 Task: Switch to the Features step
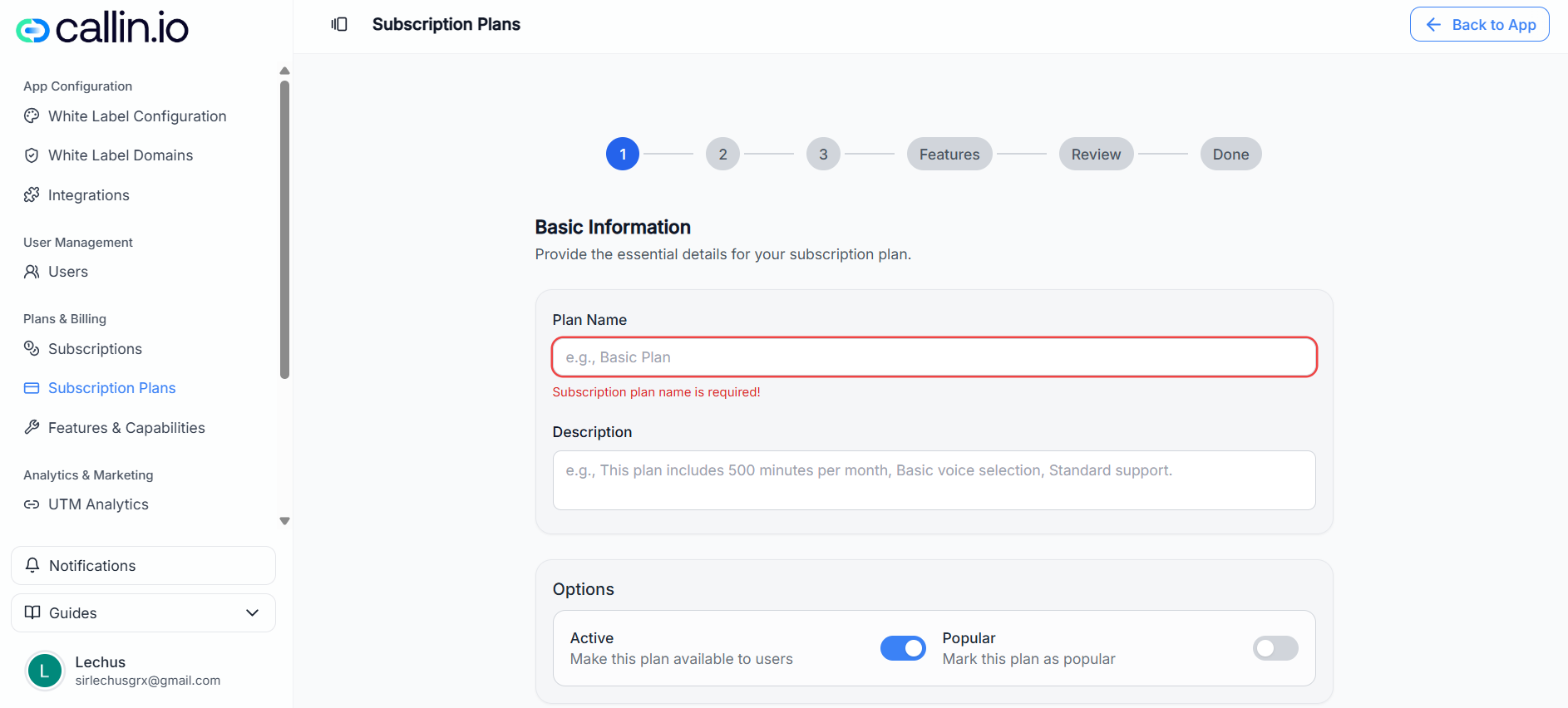coord(949,154)
